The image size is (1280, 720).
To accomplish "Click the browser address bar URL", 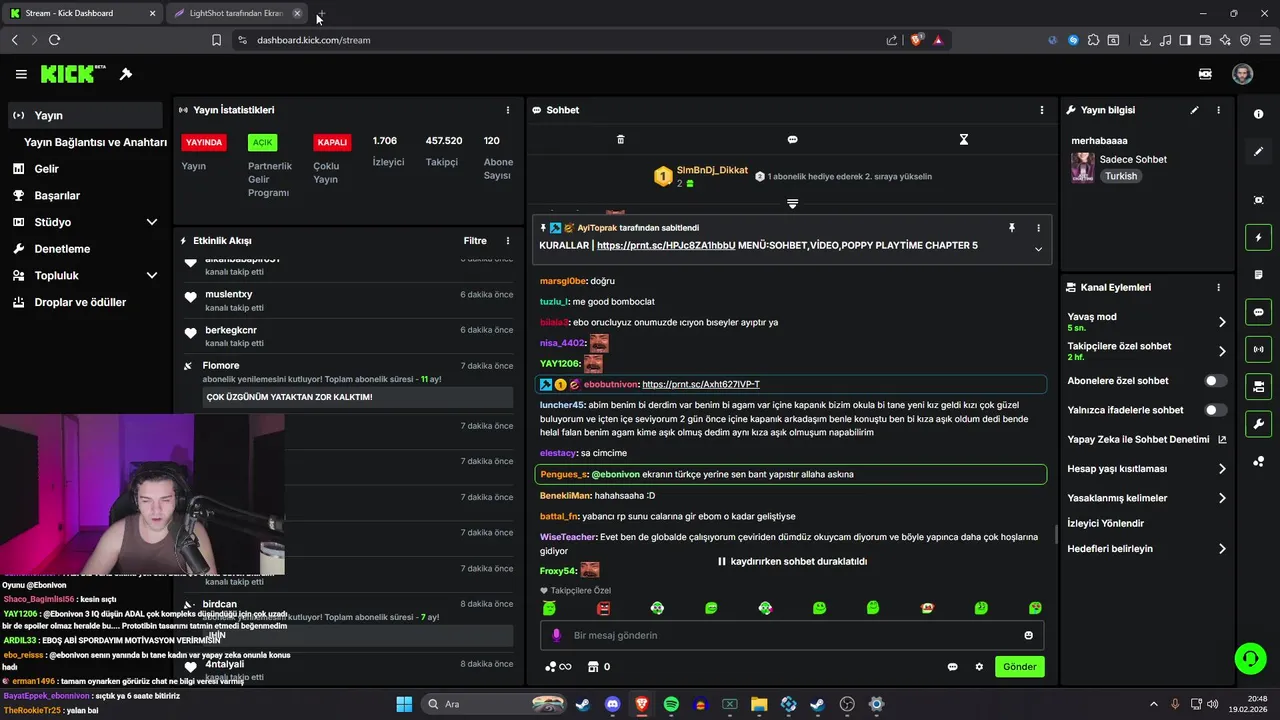I will click(313, 40).
